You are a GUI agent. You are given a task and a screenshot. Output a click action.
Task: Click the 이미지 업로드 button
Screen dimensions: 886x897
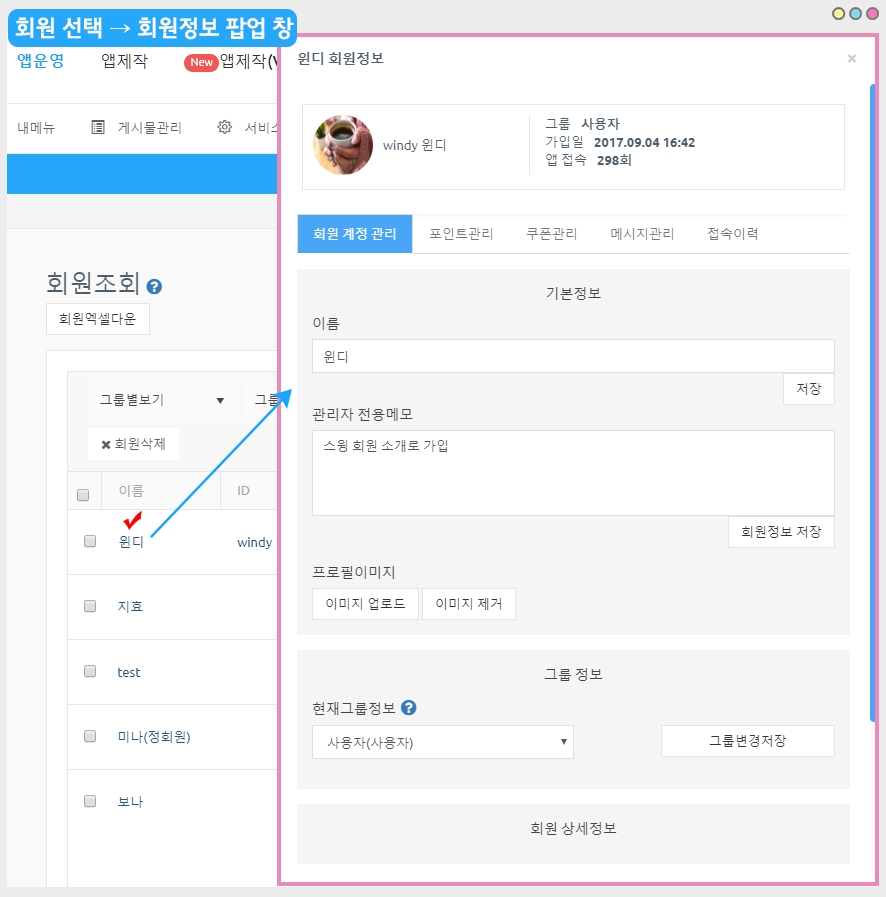[x=365, y=604]
